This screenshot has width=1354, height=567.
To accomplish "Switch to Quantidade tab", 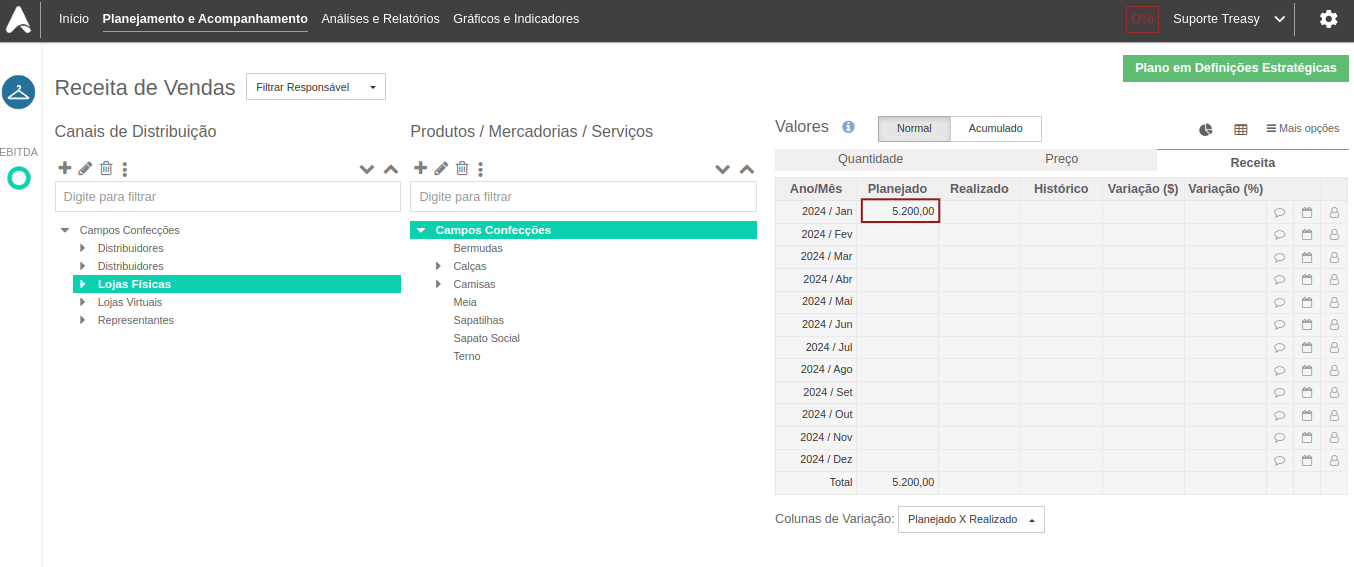I will click(x=870, y=159).
